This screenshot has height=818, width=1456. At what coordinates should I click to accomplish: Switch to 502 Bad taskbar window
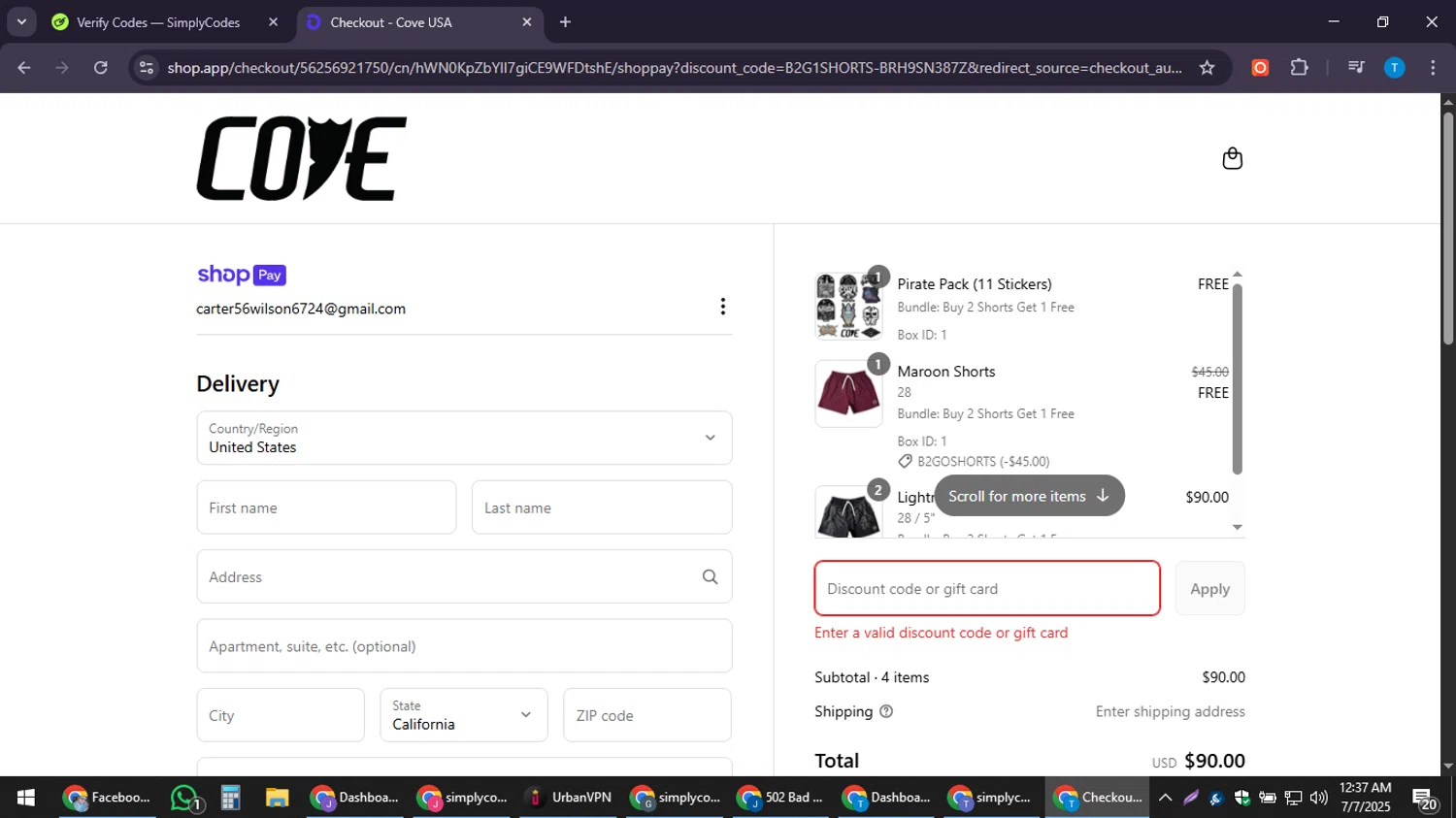coord(780,798)
